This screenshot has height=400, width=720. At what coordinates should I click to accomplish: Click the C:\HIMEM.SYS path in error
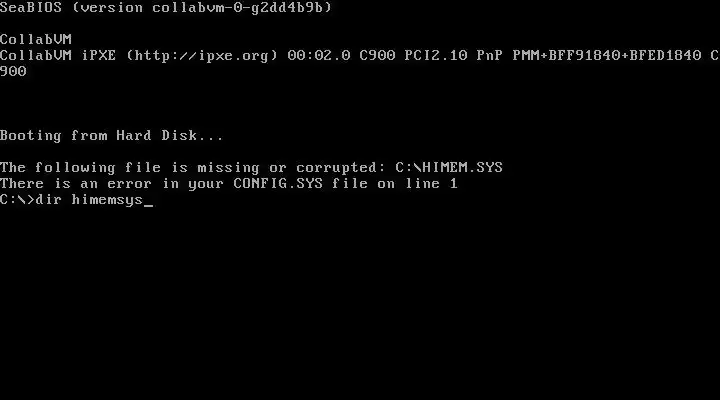(449, 167)
